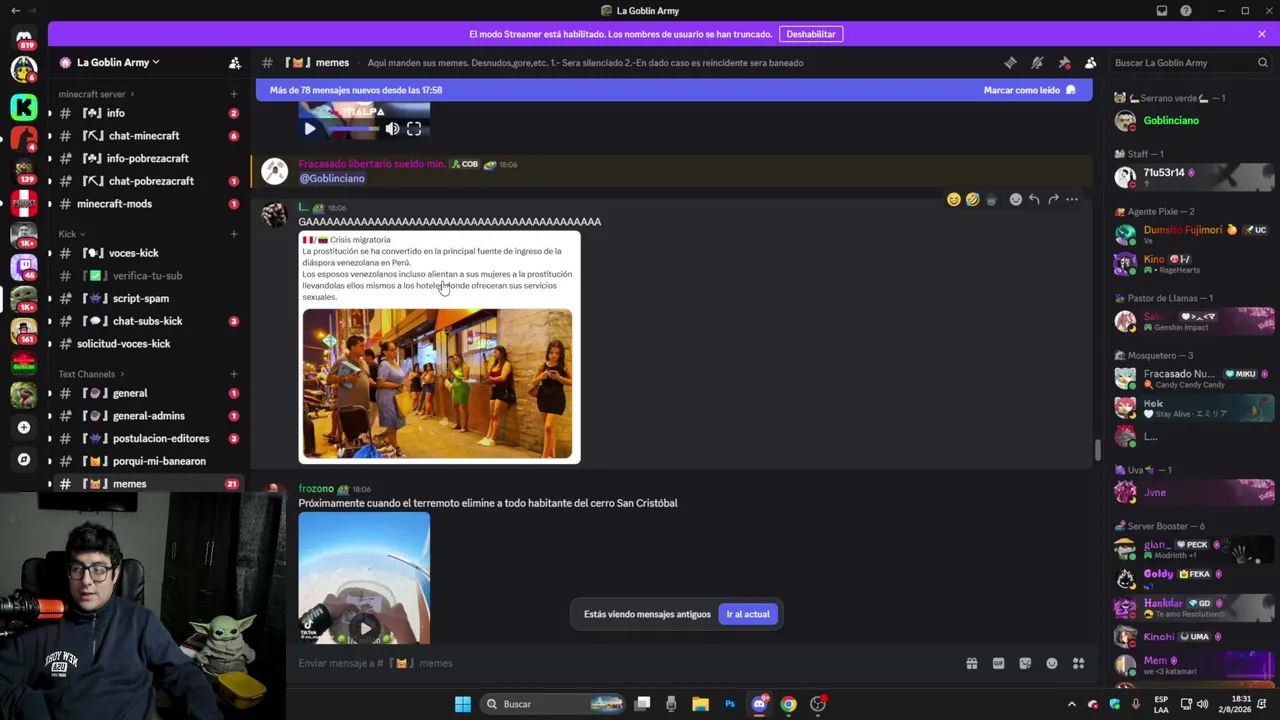Seek the top video's progress bar

click(353, 129)
